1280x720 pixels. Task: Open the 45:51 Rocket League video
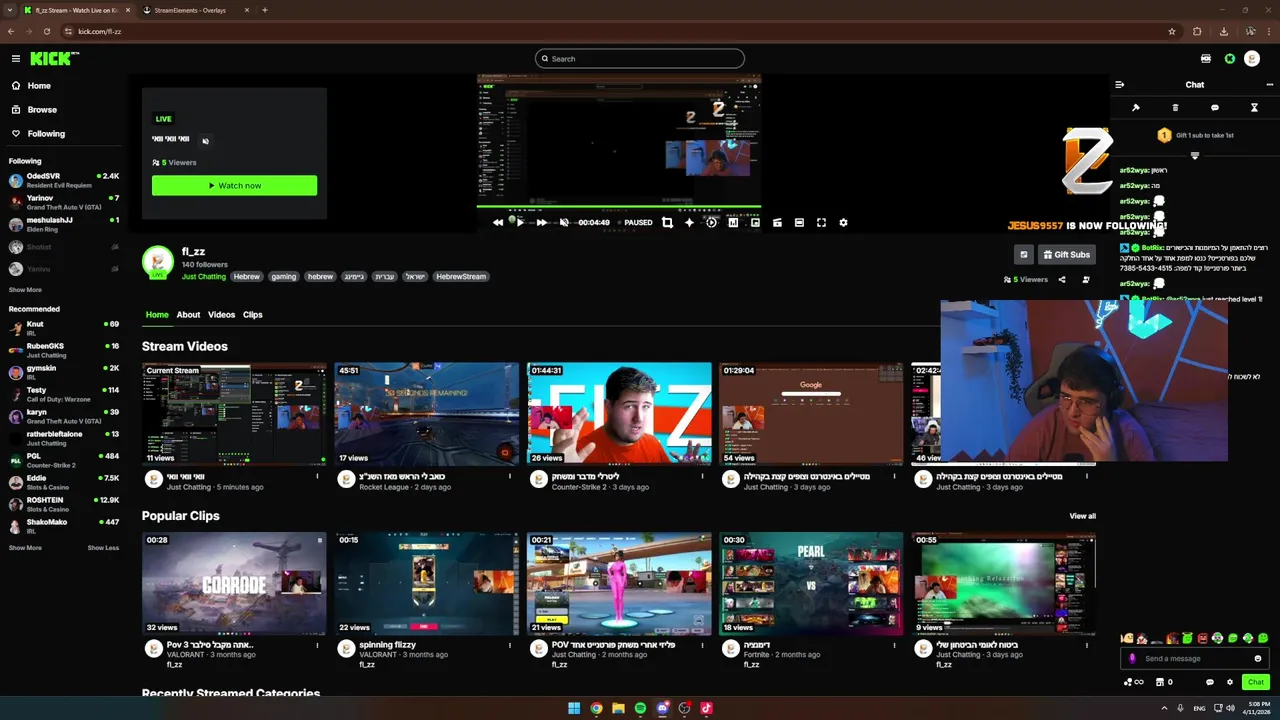pyautogui.click(x=427, y=414)
